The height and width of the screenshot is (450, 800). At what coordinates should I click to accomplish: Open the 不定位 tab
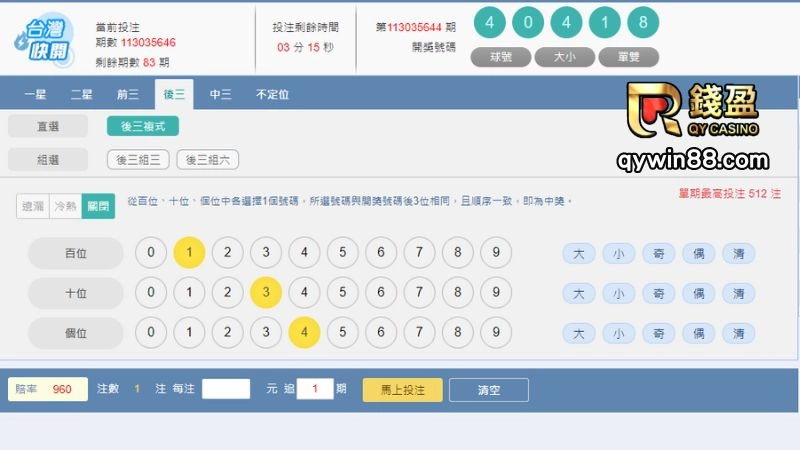(x=272, y=95)
